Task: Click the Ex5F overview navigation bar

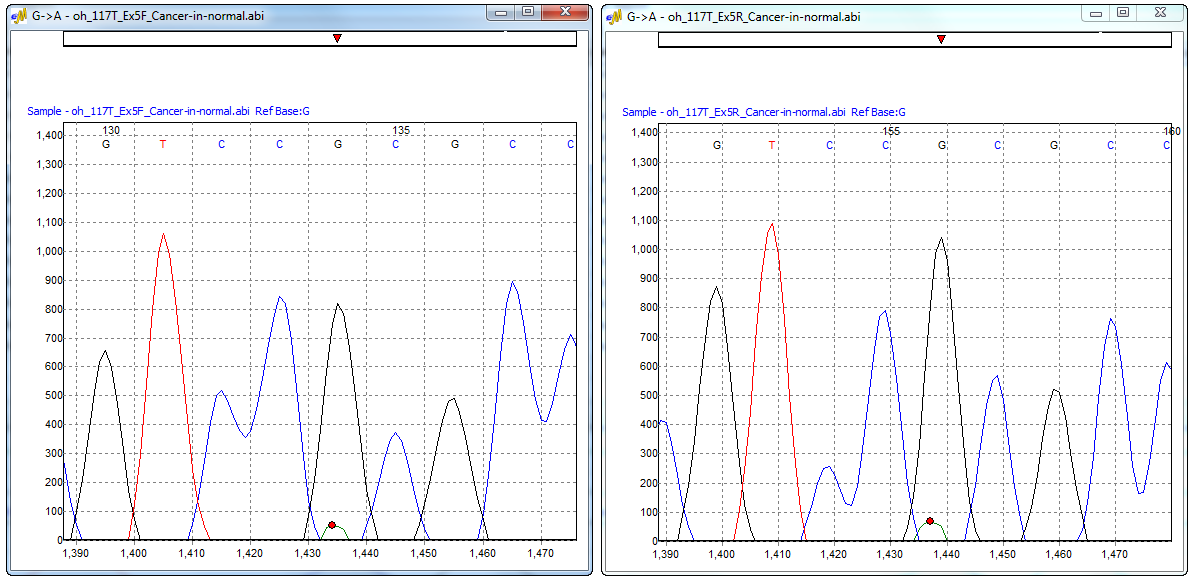Action: pos(320,39)
